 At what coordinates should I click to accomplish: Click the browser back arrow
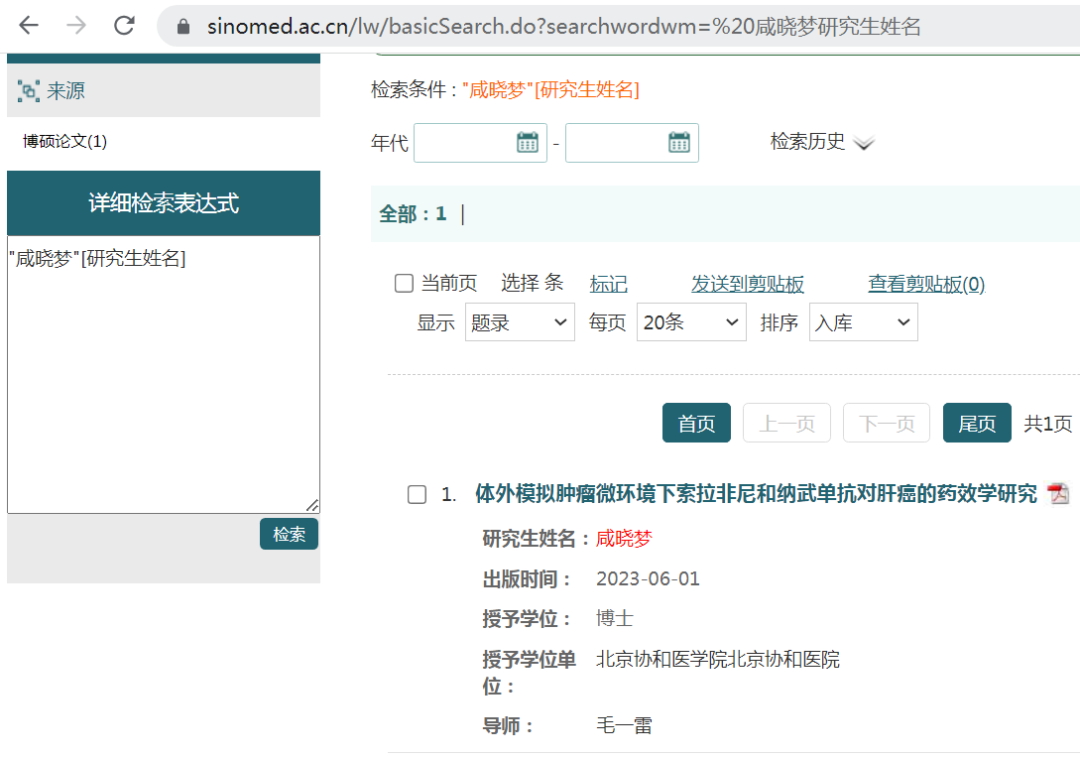[x=29, y=26]
